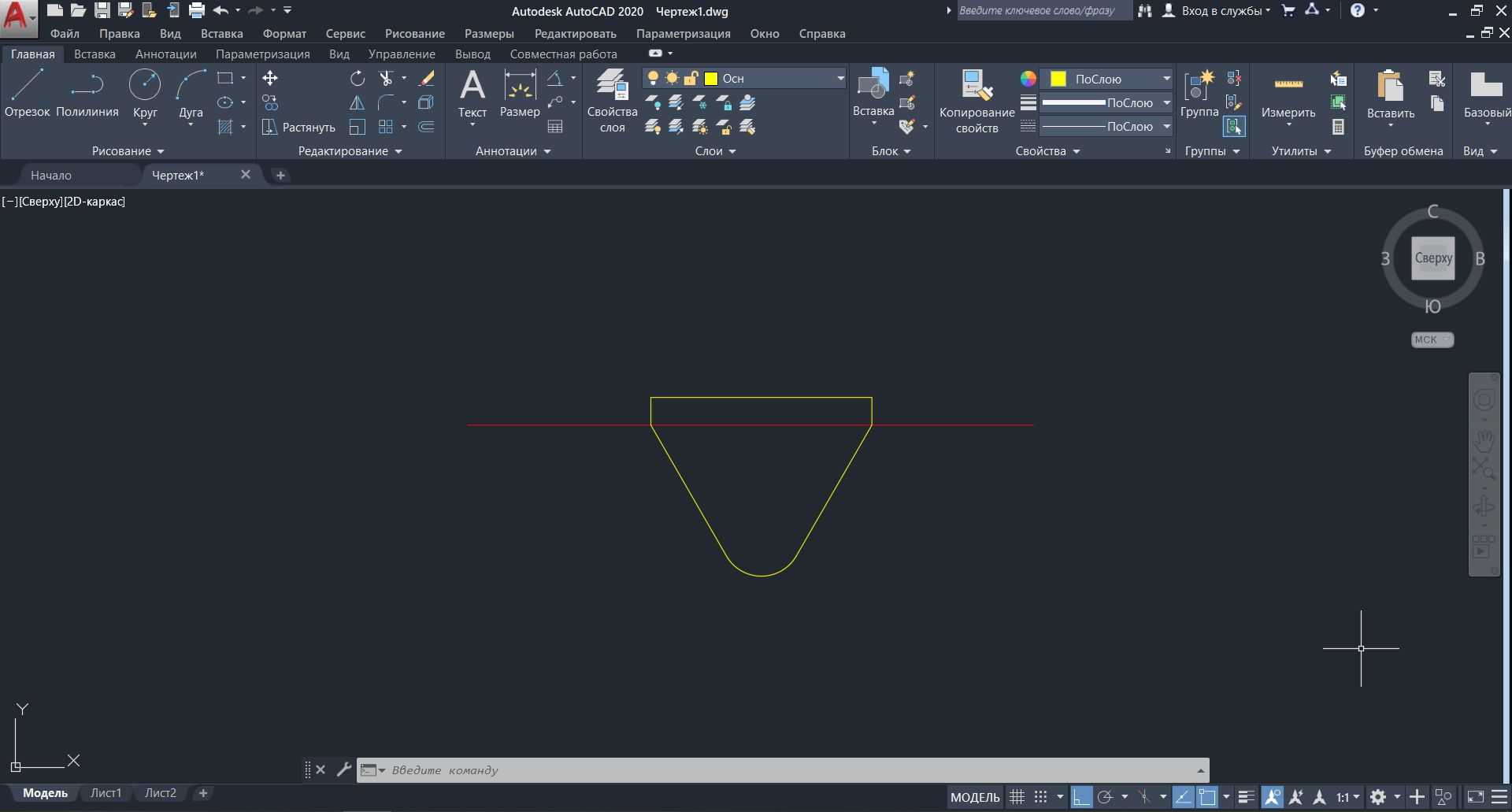Viewport: 1512px width, 812px height.
Task: Click the yellow layer color swatch
Action: click(x=711, y=78)
